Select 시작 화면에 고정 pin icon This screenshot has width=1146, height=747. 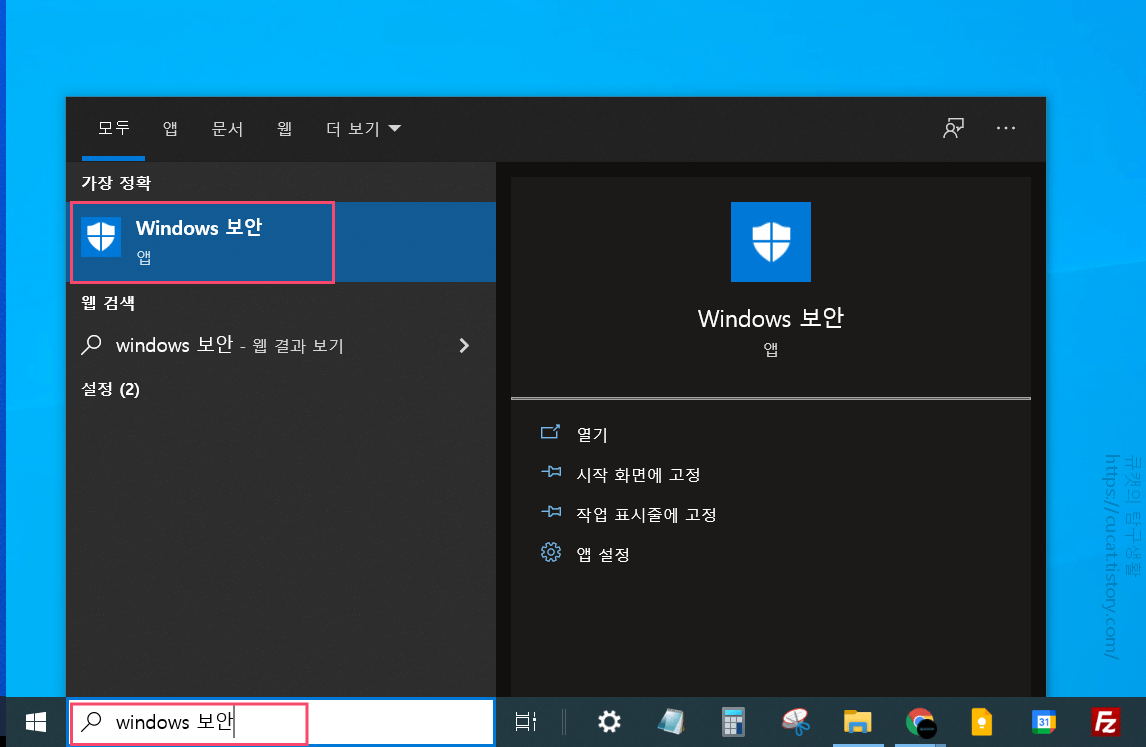click(x=551, y=473)
